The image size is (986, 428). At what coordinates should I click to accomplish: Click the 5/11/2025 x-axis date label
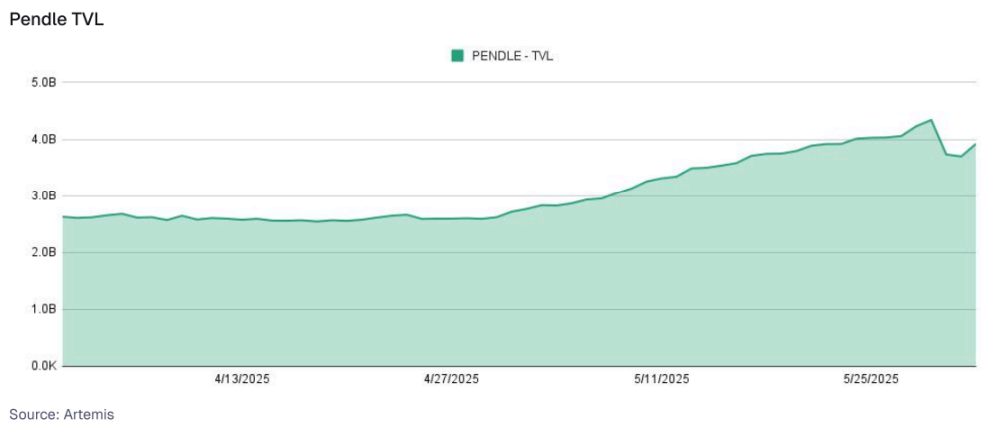(662, 379)
